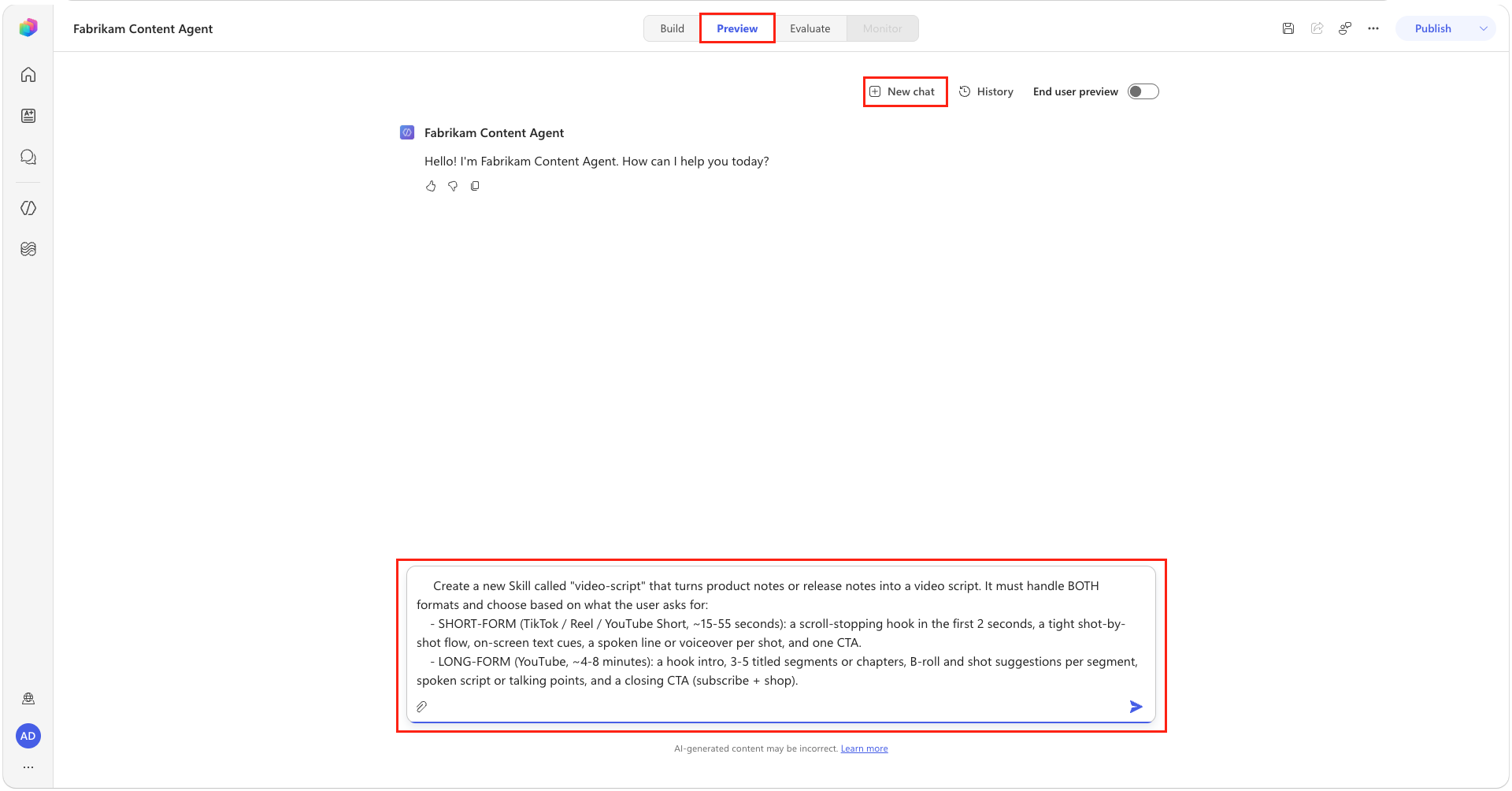Open the flows wave icon in the sidebar
This screenshot has height=791, width=1512.
pyautogui.click(x=28, y=249)
